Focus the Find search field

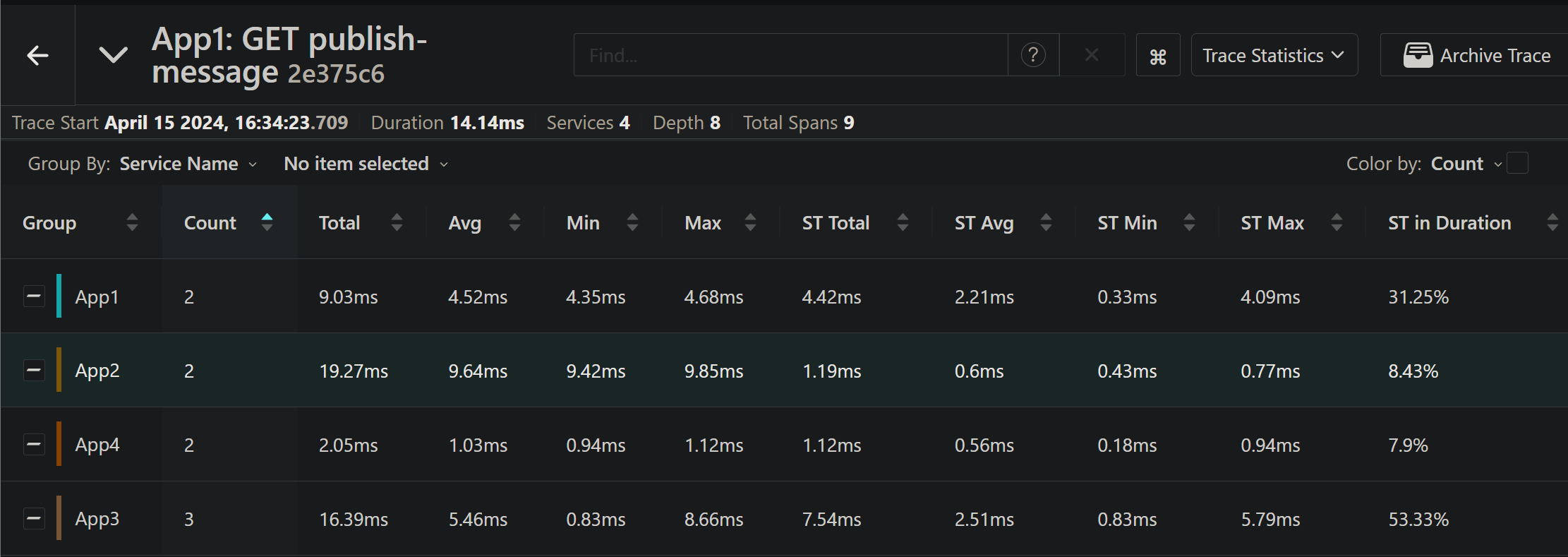790,55
